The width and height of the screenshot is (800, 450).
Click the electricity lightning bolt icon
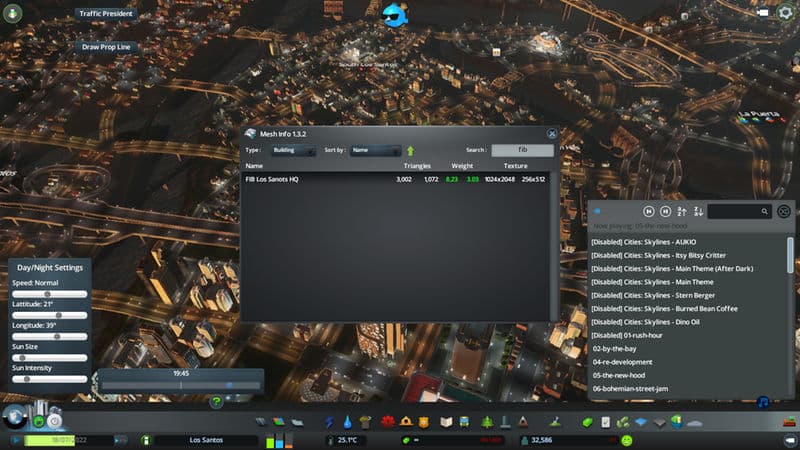click(329, 422)
